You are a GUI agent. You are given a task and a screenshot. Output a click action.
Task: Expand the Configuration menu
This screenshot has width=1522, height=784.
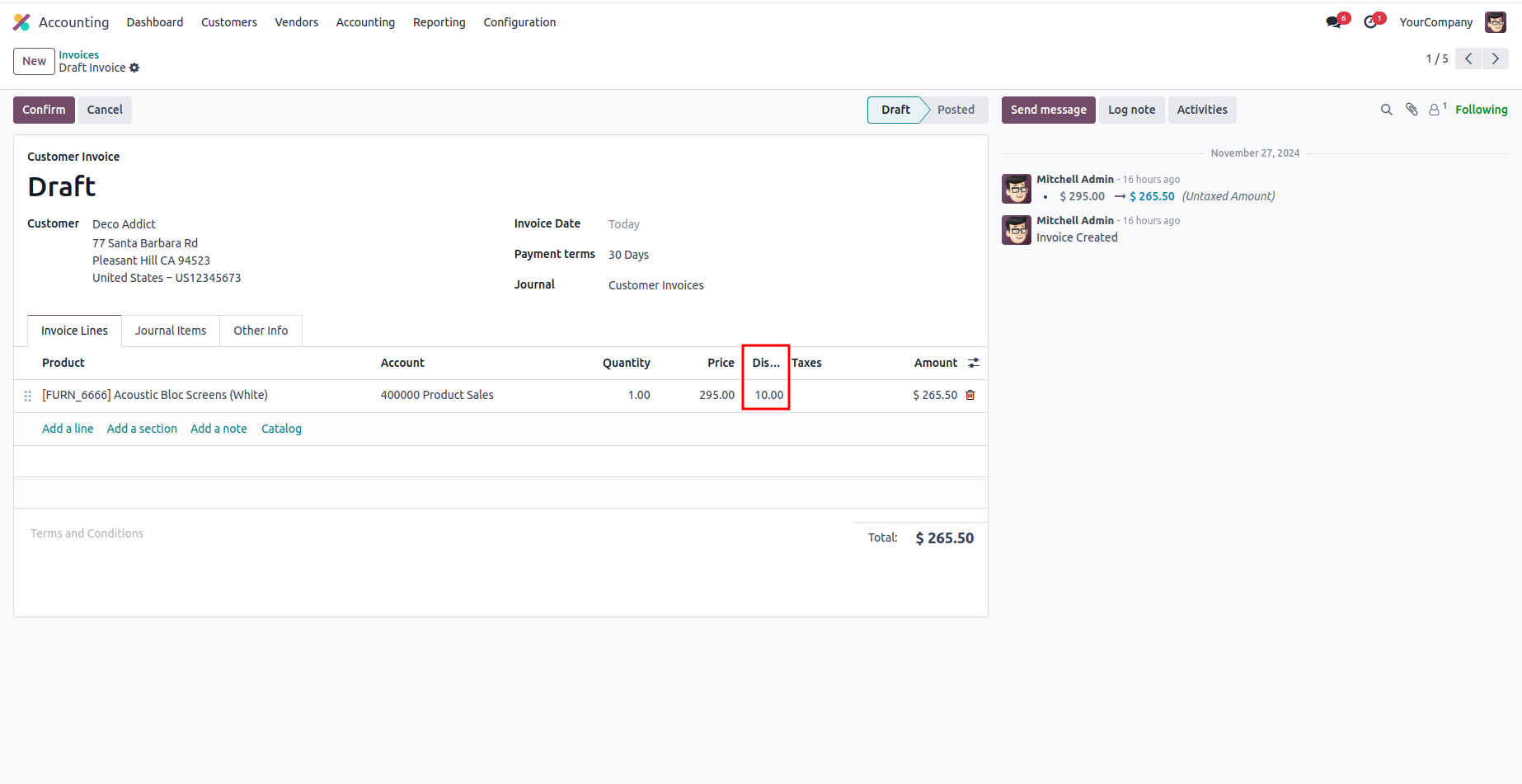pos(519,22)
